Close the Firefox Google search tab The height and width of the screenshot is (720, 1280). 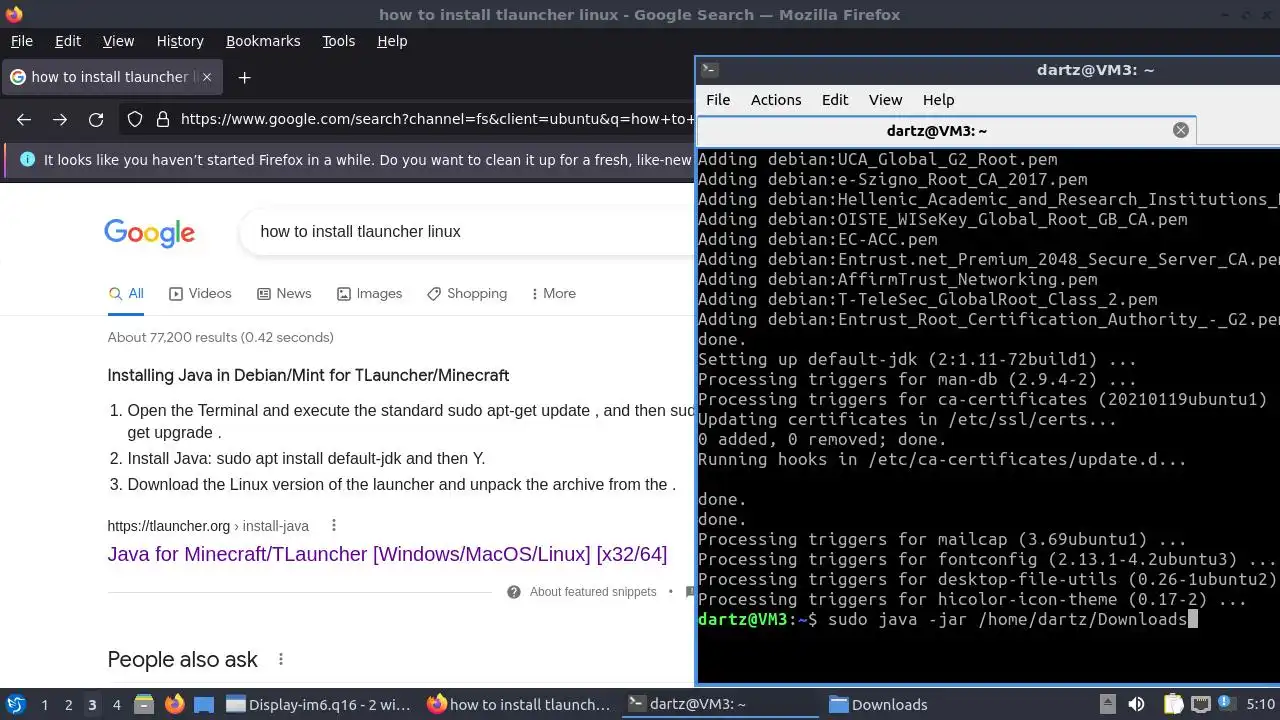pos(206,77)
